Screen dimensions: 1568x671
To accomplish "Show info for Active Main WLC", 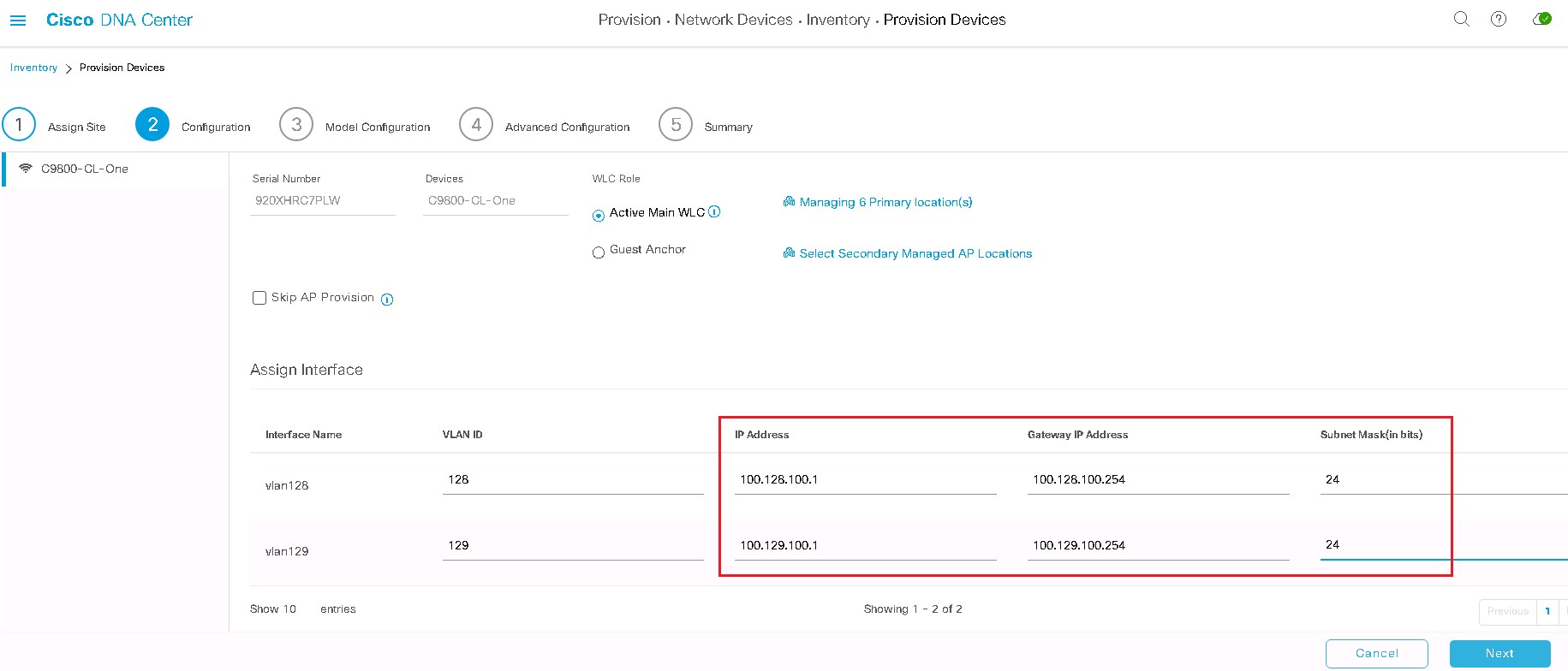I will click(x=714, y=211).
